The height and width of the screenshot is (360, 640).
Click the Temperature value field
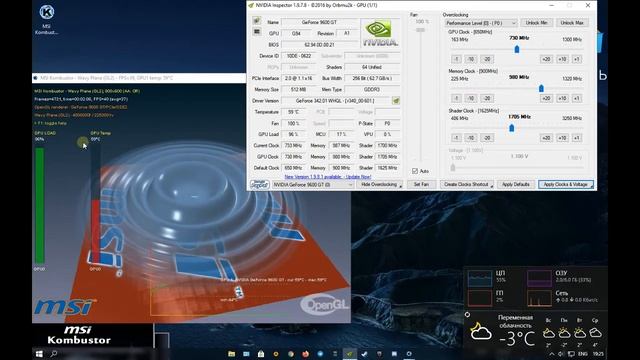[x=293, y=112]
